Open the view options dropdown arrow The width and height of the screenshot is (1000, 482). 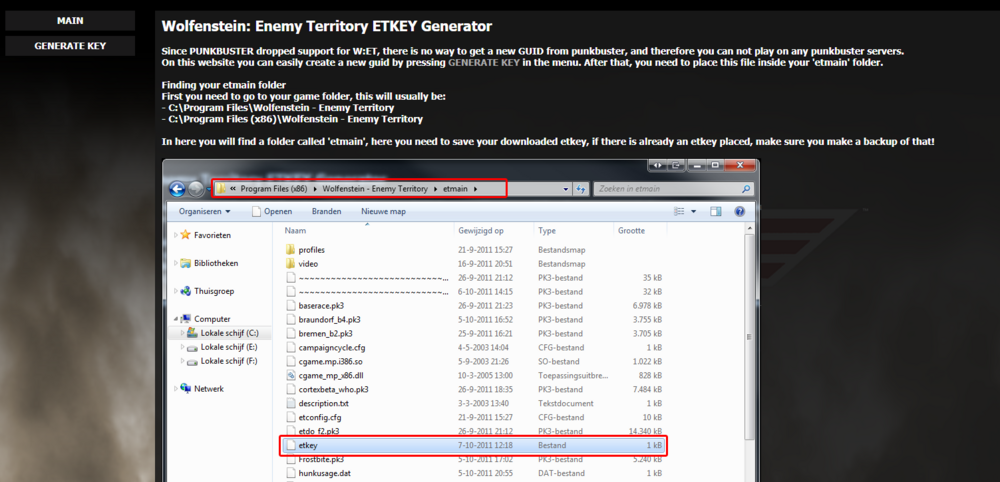pos(693,211)
